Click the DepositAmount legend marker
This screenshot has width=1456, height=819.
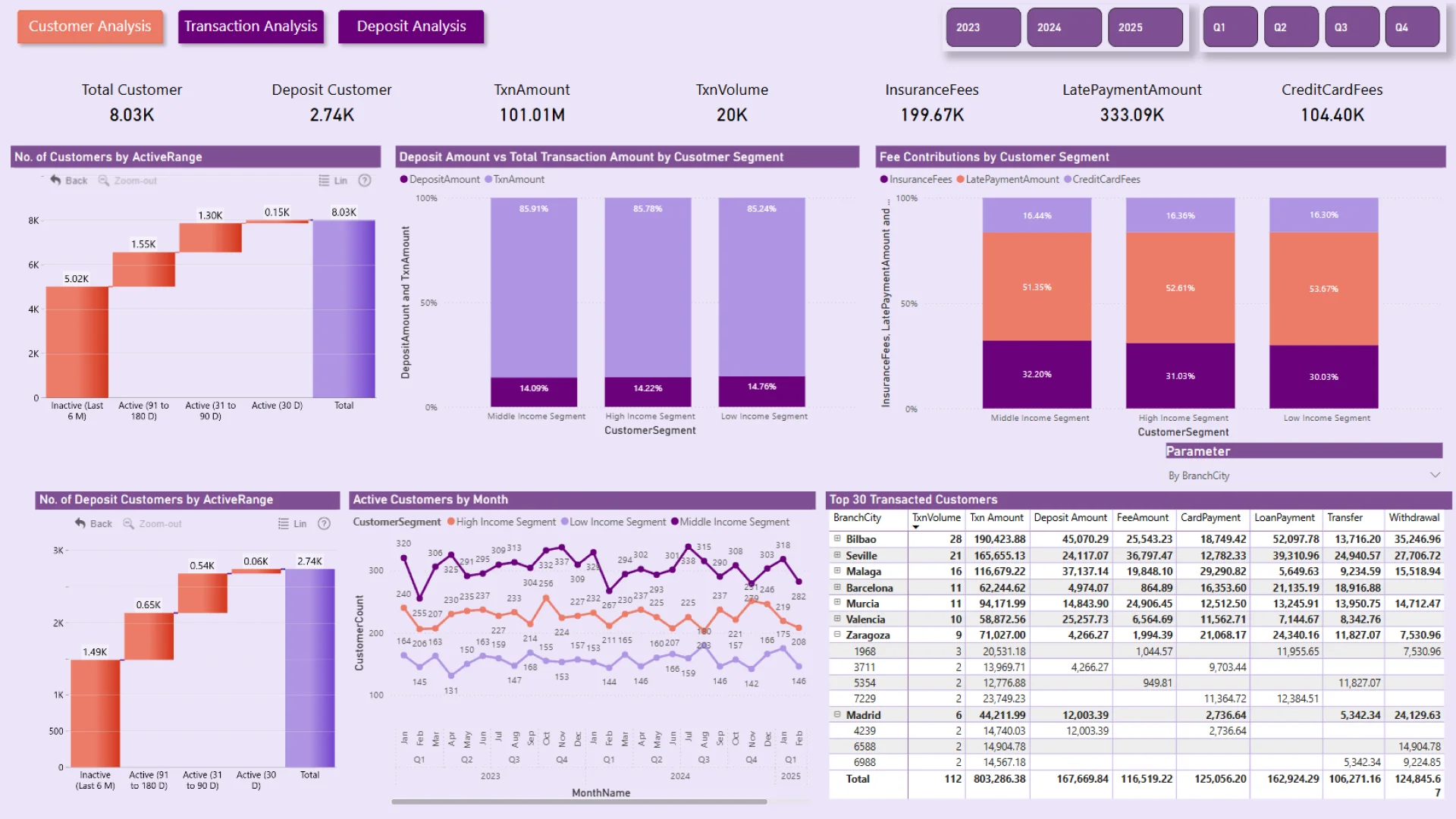pos(404,180)
